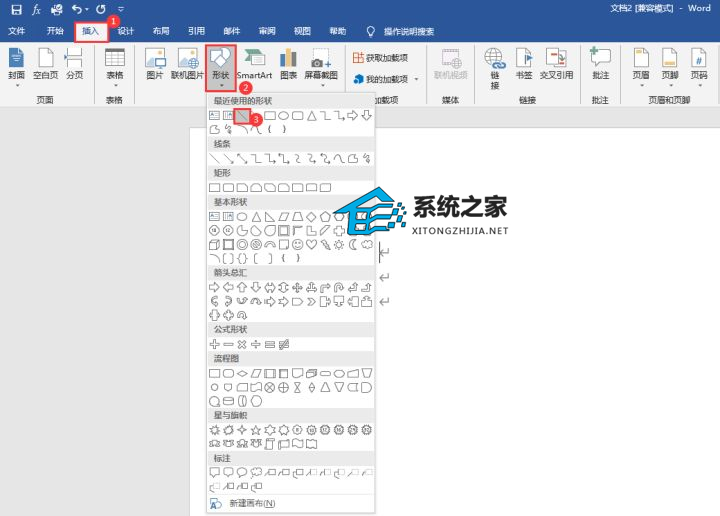Insert a 批注 comment
Viewport: 720px width, 516px height.
[600, 62]
